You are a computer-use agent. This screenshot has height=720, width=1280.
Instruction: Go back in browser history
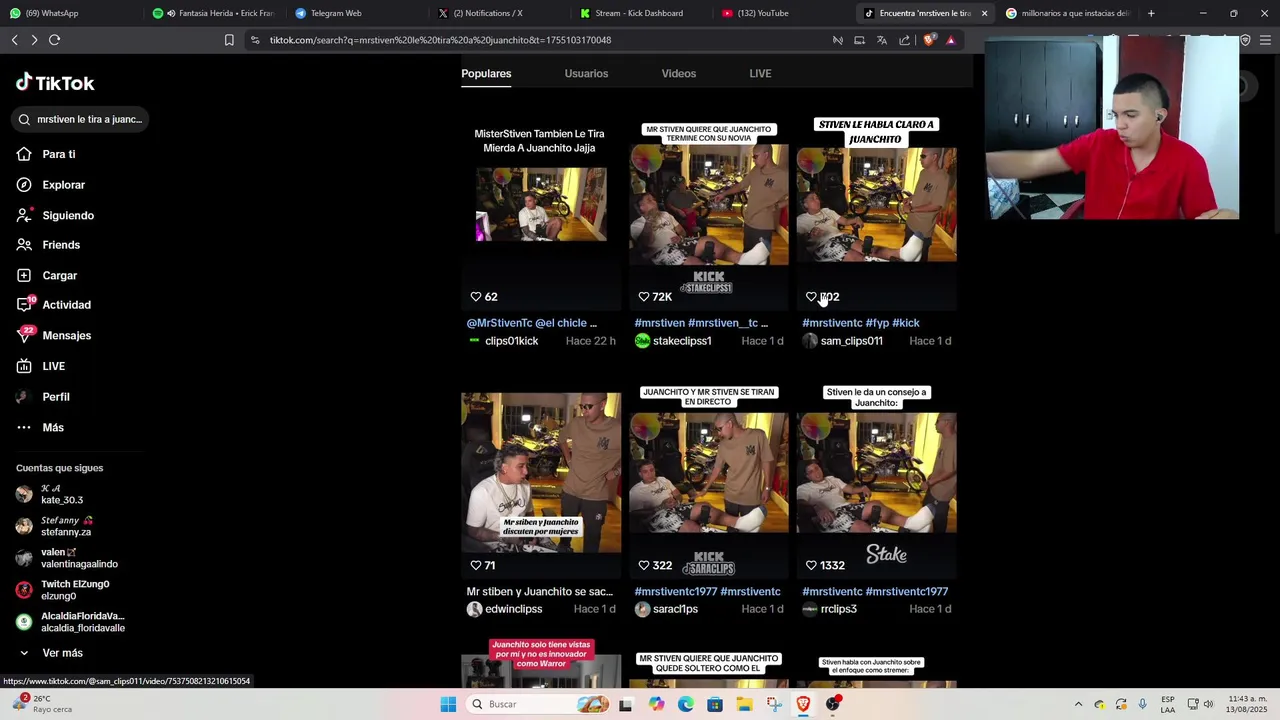click(14, 40)
